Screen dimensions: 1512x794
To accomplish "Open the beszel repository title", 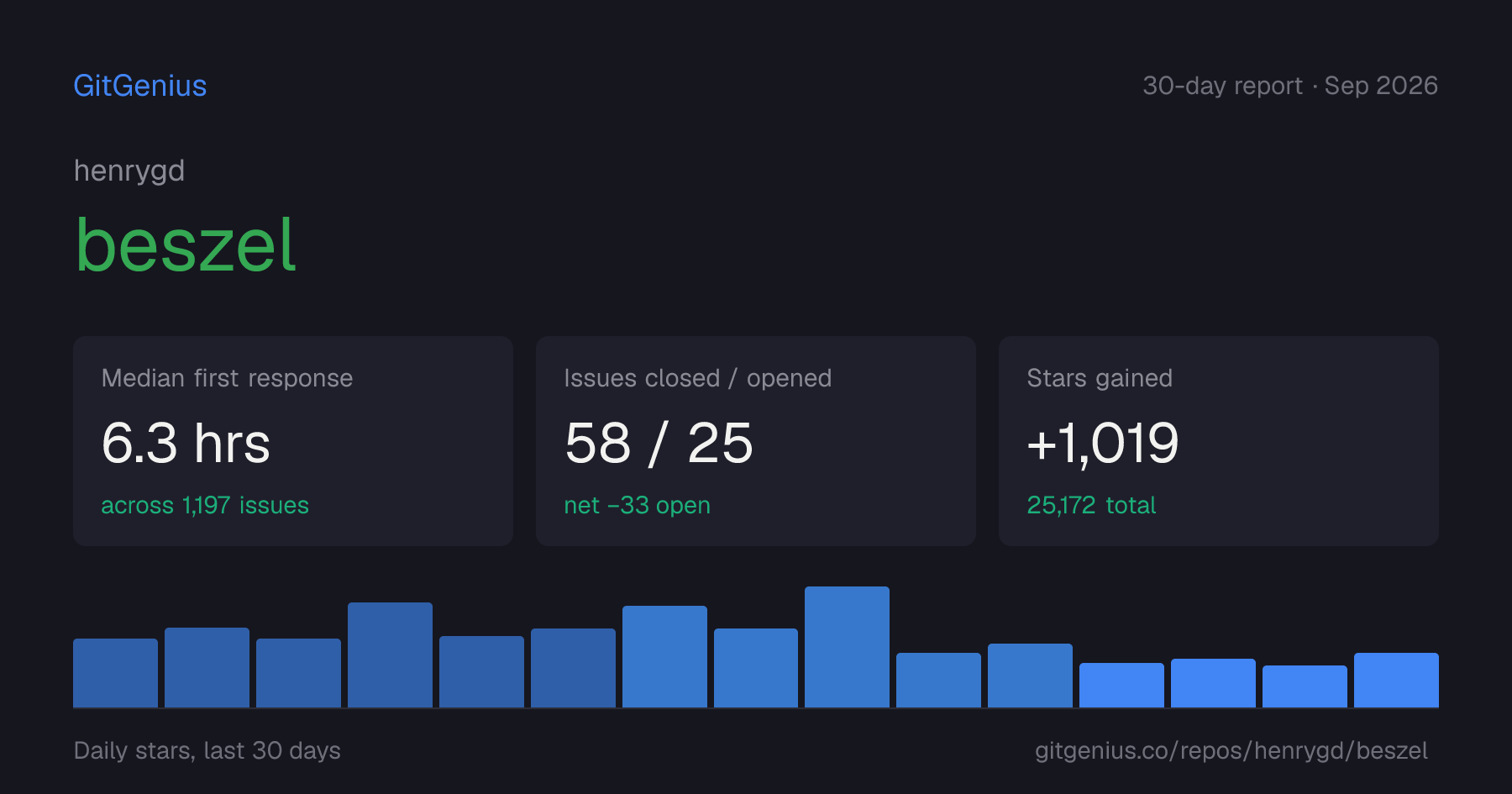I will (186, 245).
